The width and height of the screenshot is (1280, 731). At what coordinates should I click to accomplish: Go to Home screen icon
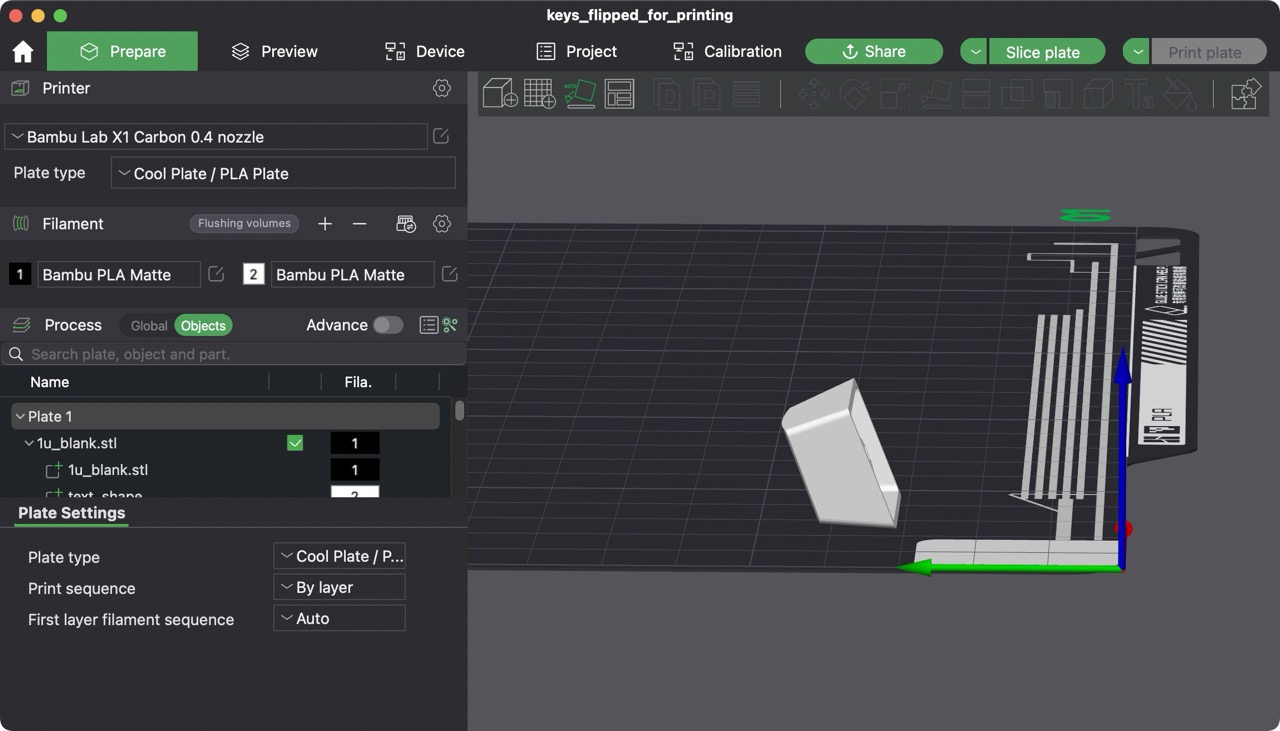(23, 52)
